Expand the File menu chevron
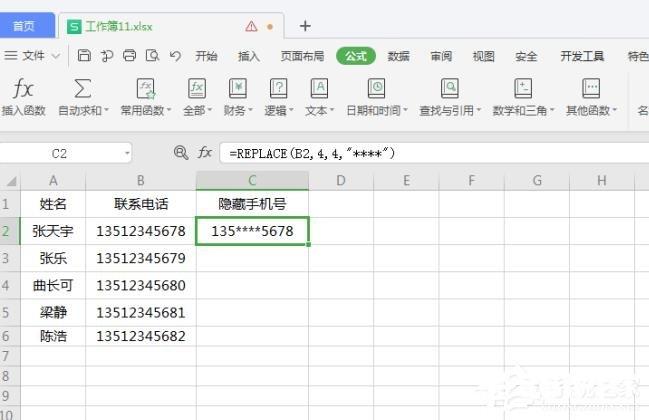Screen dimensions: 649x420 tap(56, 55)
